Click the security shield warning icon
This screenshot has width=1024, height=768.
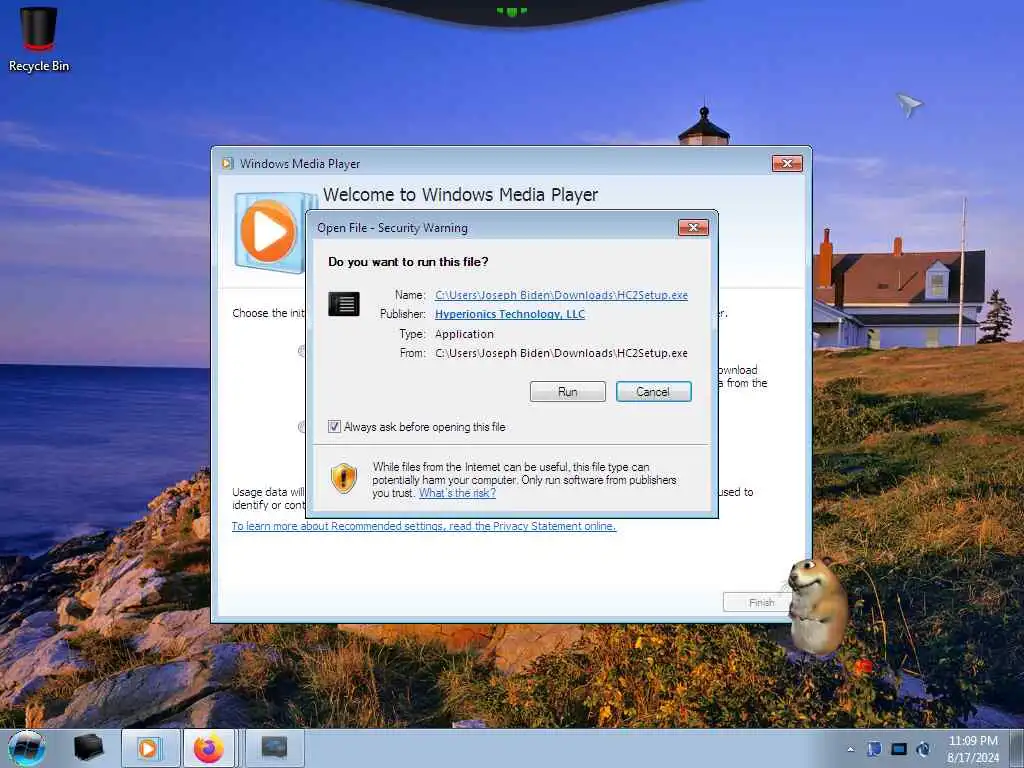pyautogui.click(x=344, y=478)
